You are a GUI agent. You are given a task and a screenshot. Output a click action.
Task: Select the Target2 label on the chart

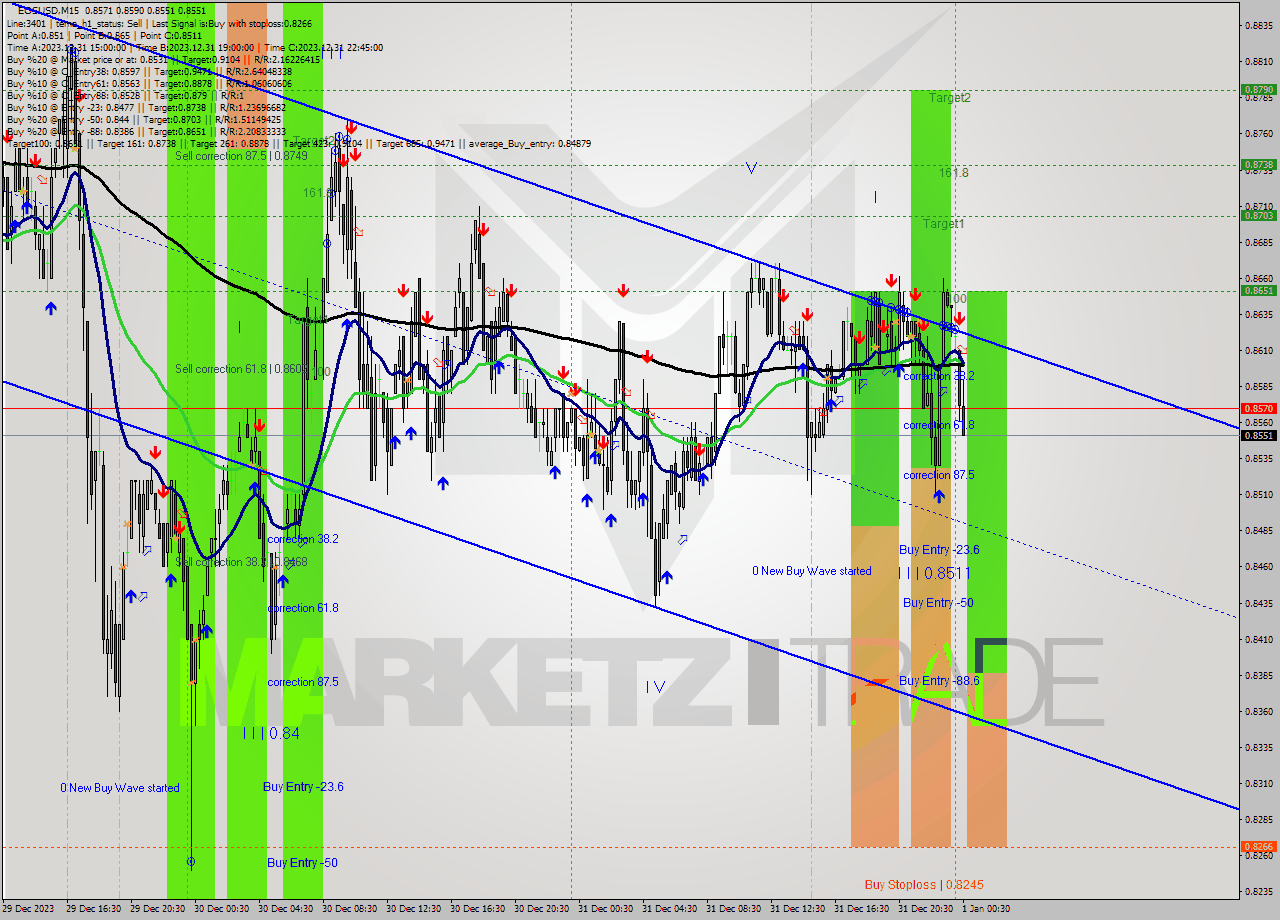949,98
